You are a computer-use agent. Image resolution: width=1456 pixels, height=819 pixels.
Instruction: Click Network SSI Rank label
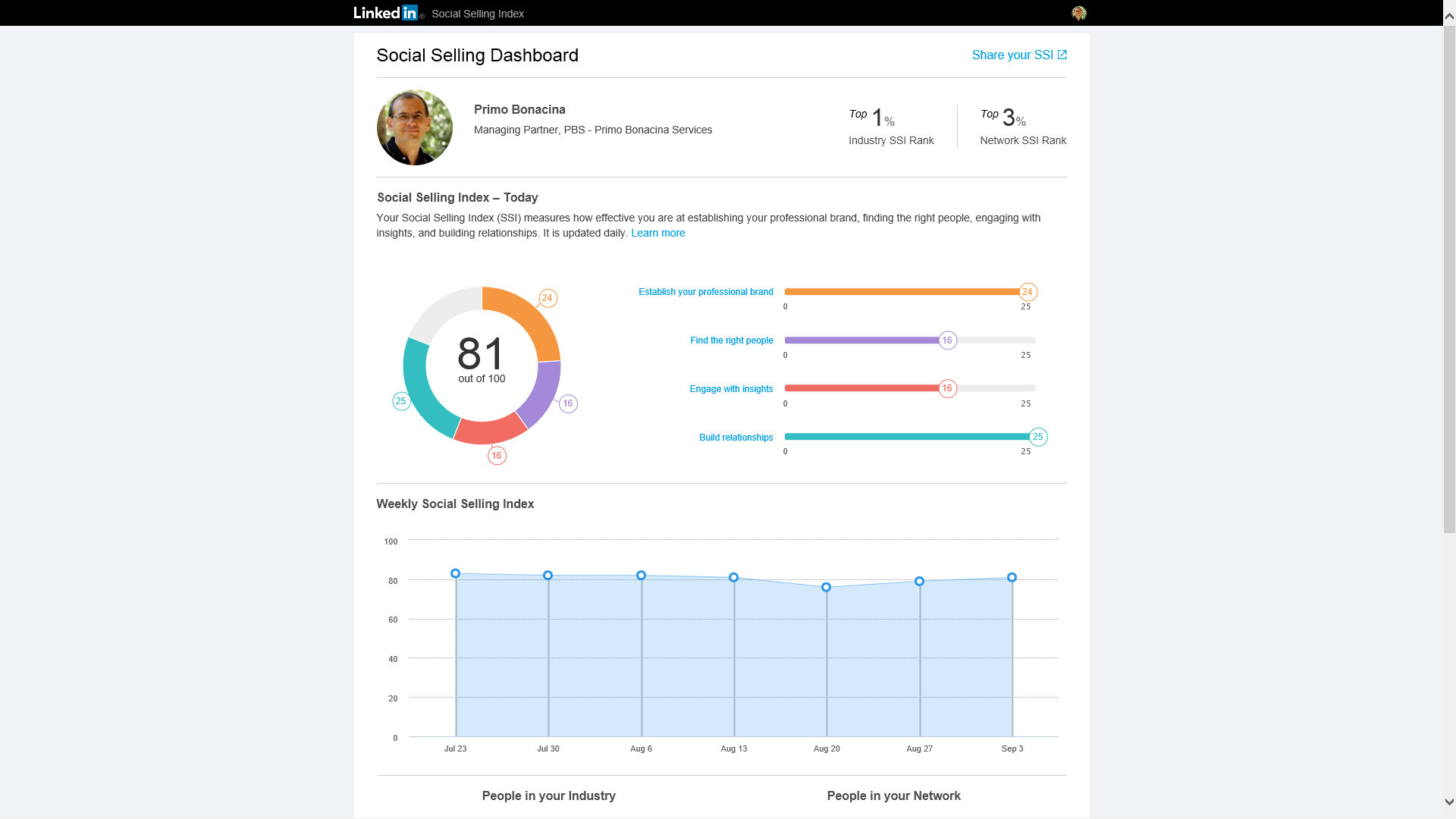tap(1023, 140)
